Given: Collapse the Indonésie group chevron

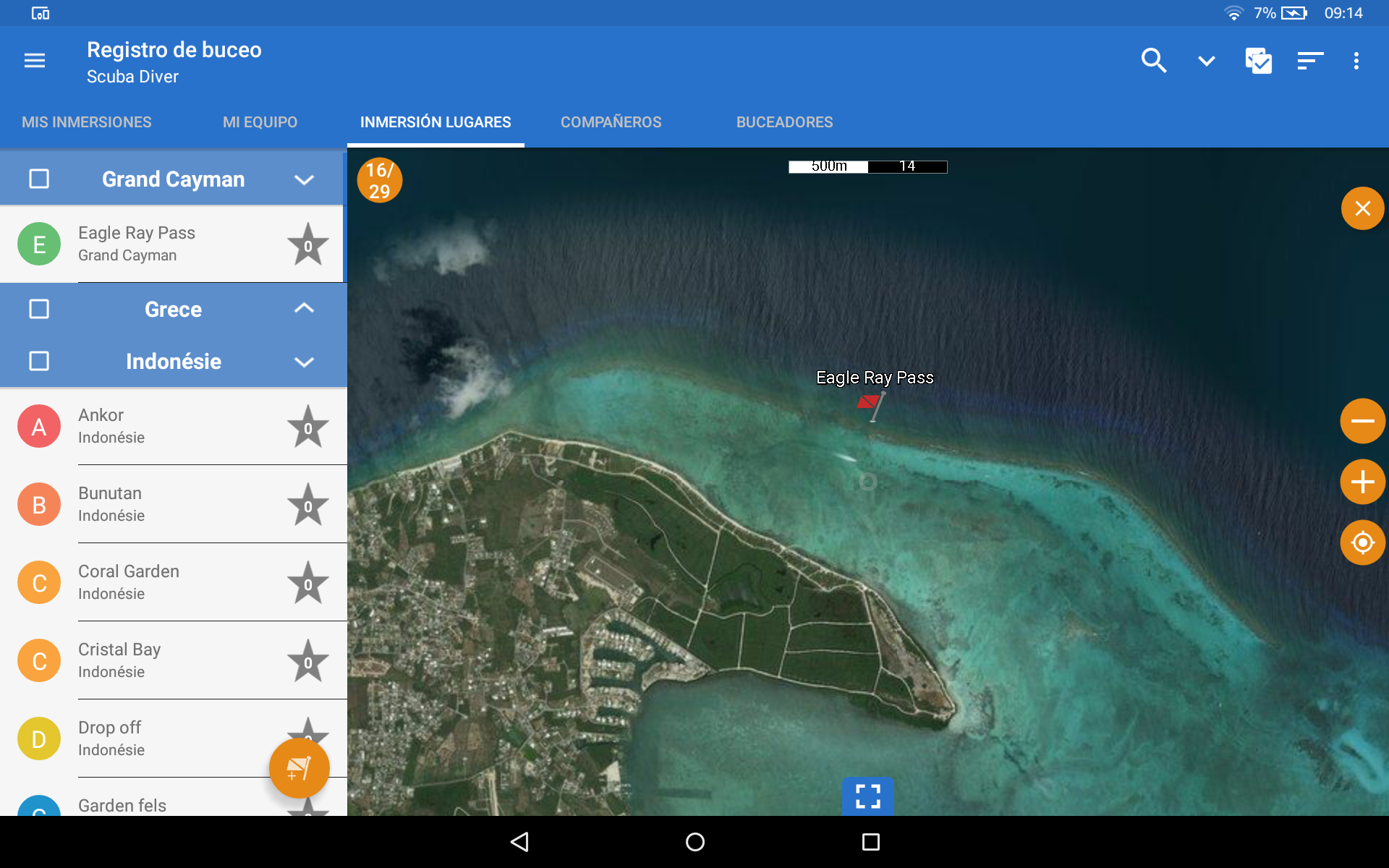Looking at the screenshot, I should click(x=305, y=362).
